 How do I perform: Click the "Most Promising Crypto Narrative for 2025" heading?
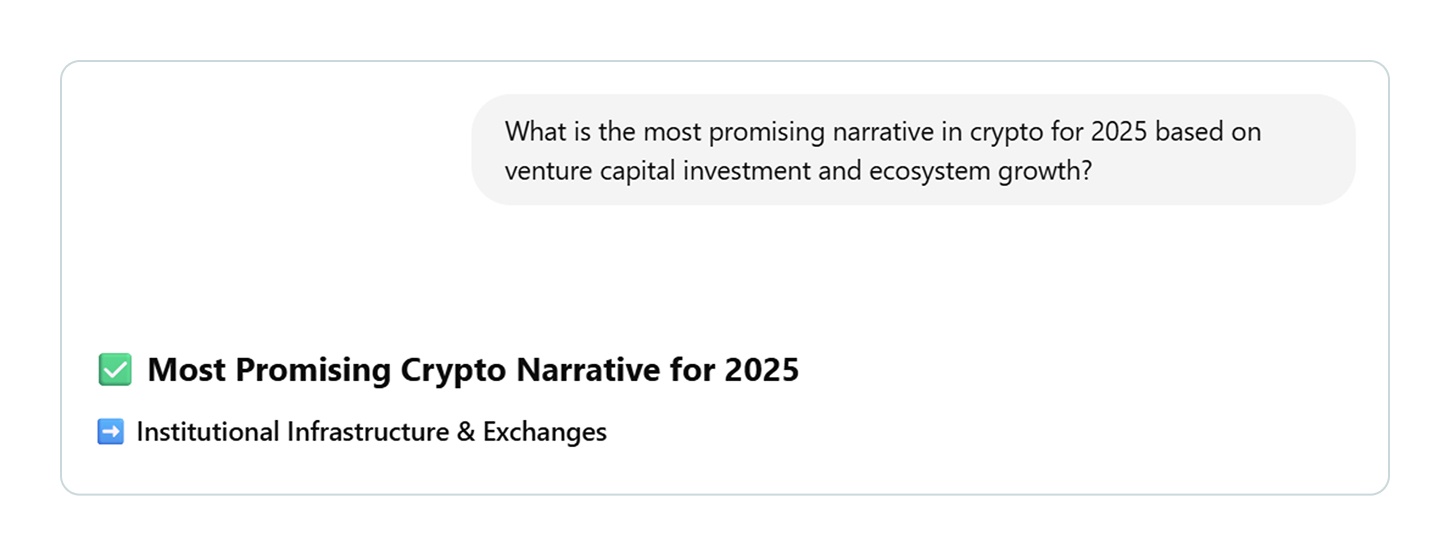pos(473,370)
